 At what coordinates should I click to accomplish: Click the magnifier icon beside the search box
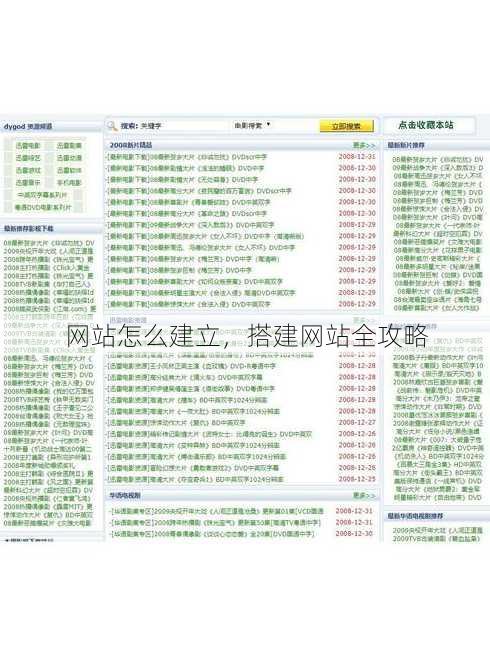[x=112, y=126]
